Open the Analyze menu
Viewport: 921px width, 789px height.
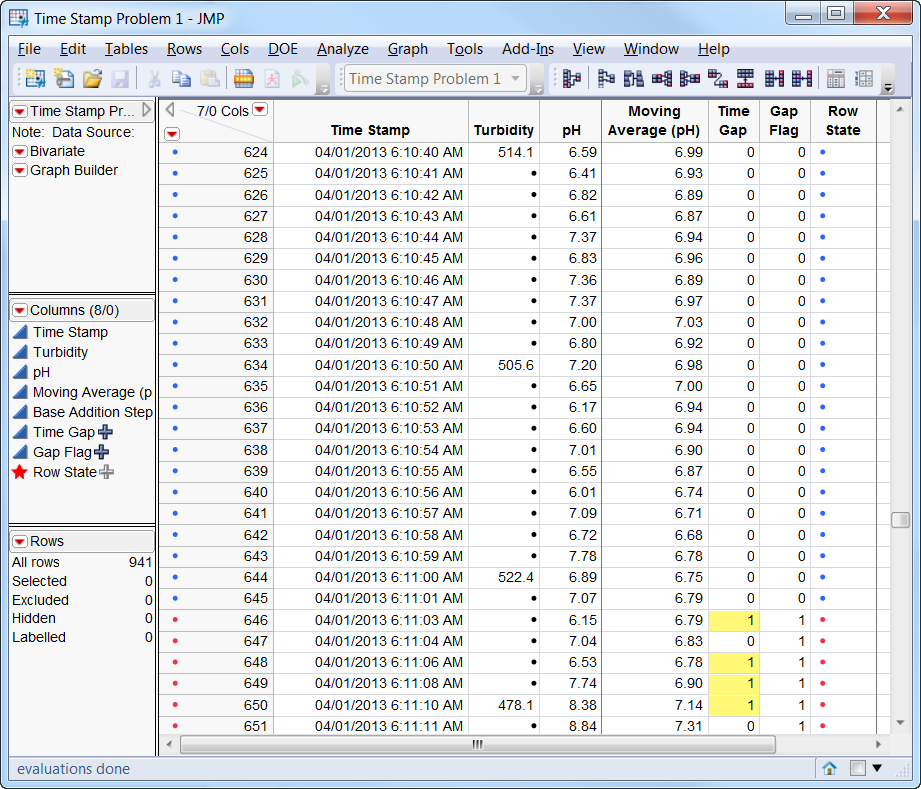click(x=342, y=49)
